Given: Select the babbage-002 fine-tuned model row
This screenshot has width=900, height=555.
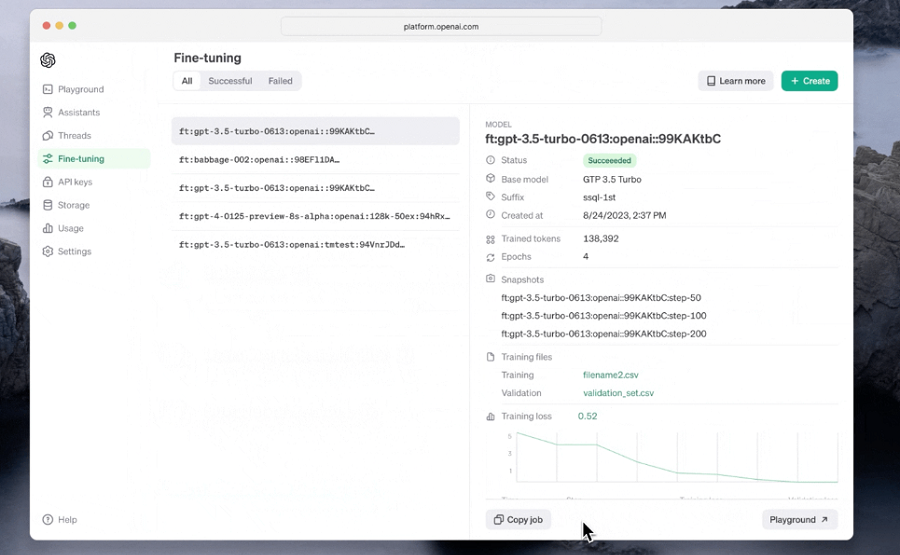Looking at the screenshot, I should (x=315, y=160).
